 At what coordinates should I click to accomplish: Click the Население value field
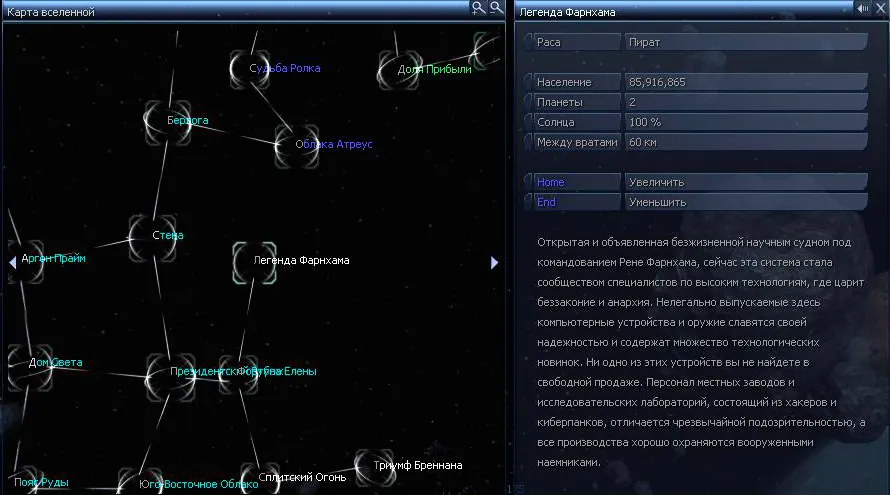(x=744, y=81)
